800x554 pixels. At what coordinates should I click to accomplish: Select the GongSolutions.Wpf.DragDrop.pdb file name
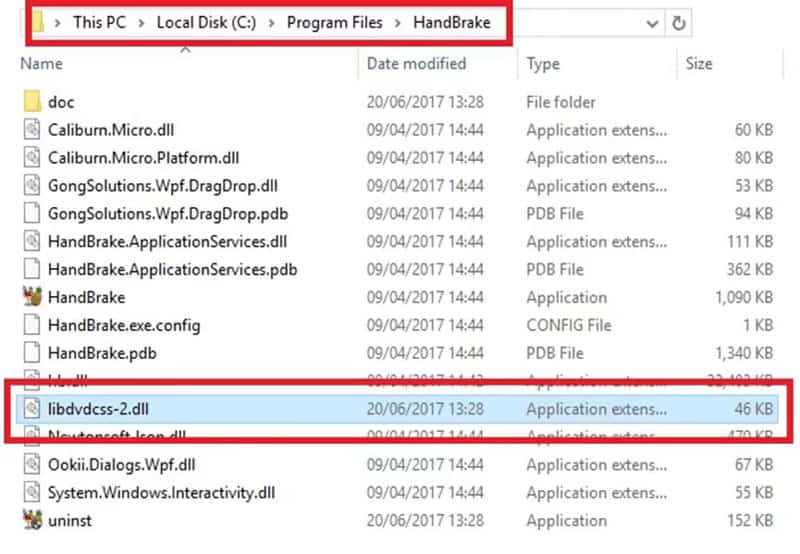tap(168, 214)
